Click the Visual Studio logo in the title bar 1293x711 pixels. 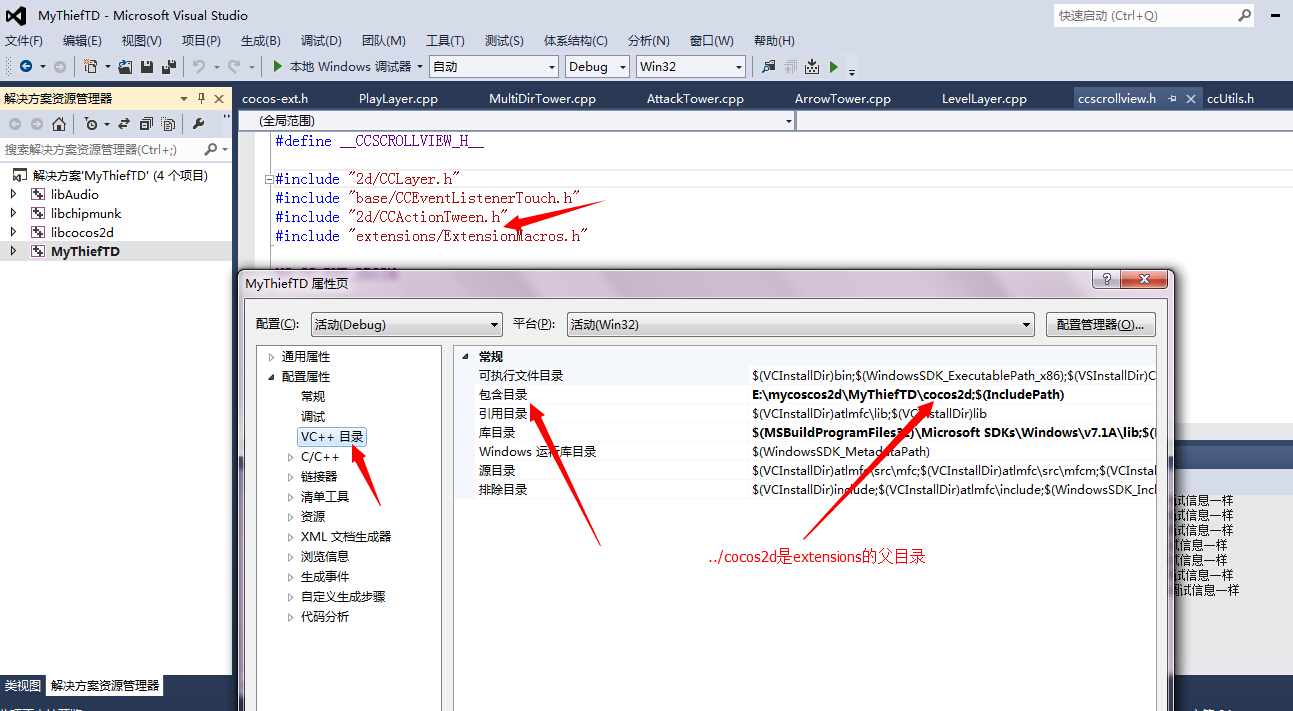(17, 15)
